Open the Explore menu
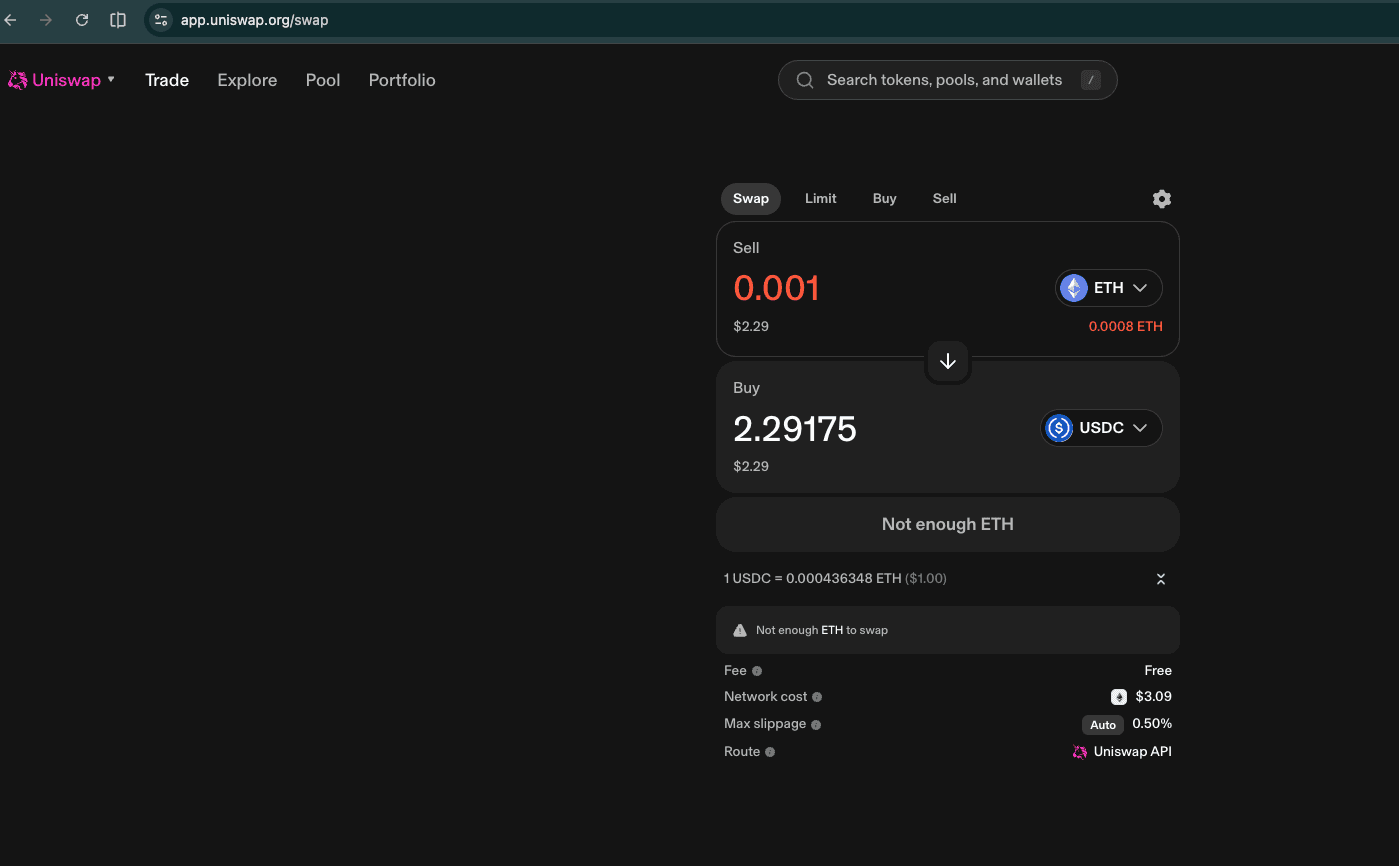Screen dimensions: 1399x866 click(247, 80)
